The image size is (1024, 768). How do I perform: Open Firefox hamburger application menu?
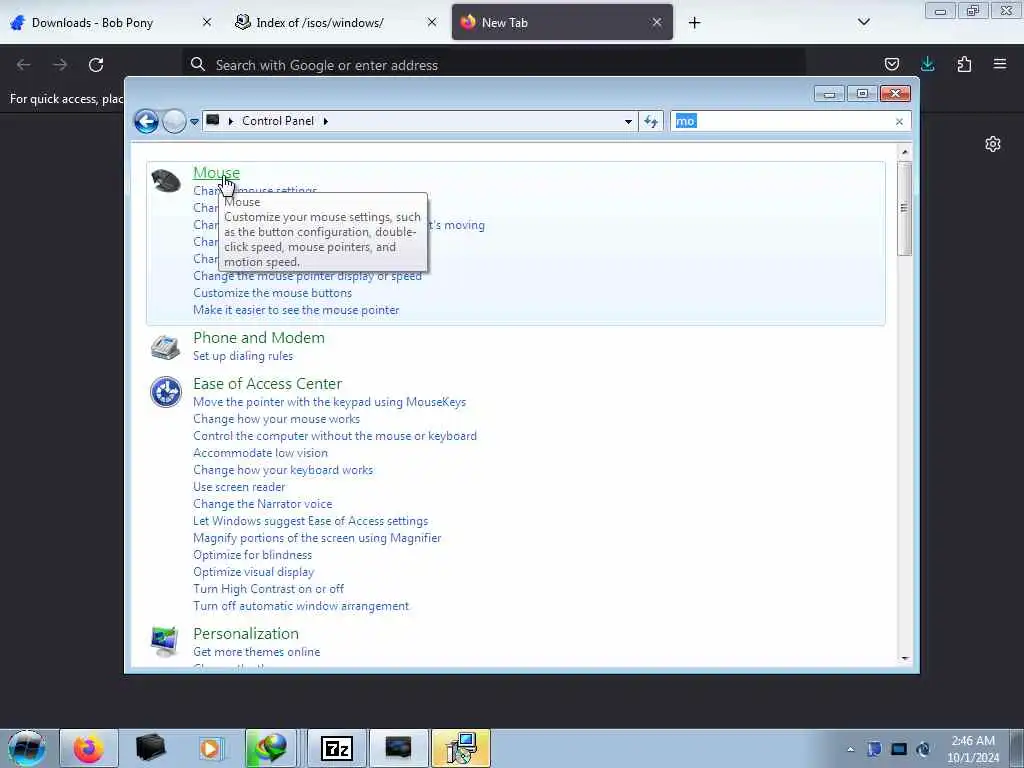(x=1000, y=64)
